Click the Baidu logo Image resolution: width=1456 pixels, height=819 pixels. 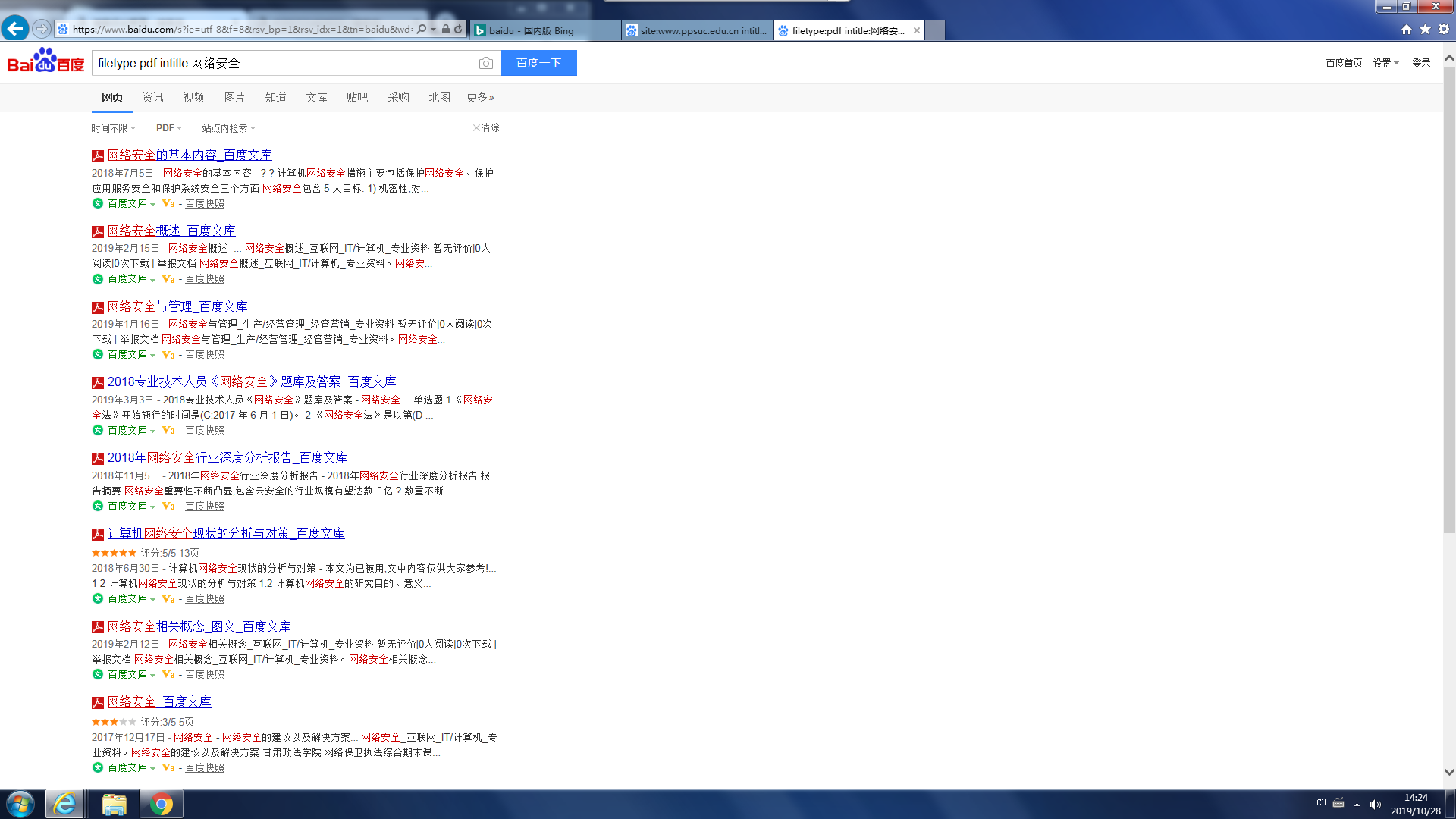[x=45, y=61]
